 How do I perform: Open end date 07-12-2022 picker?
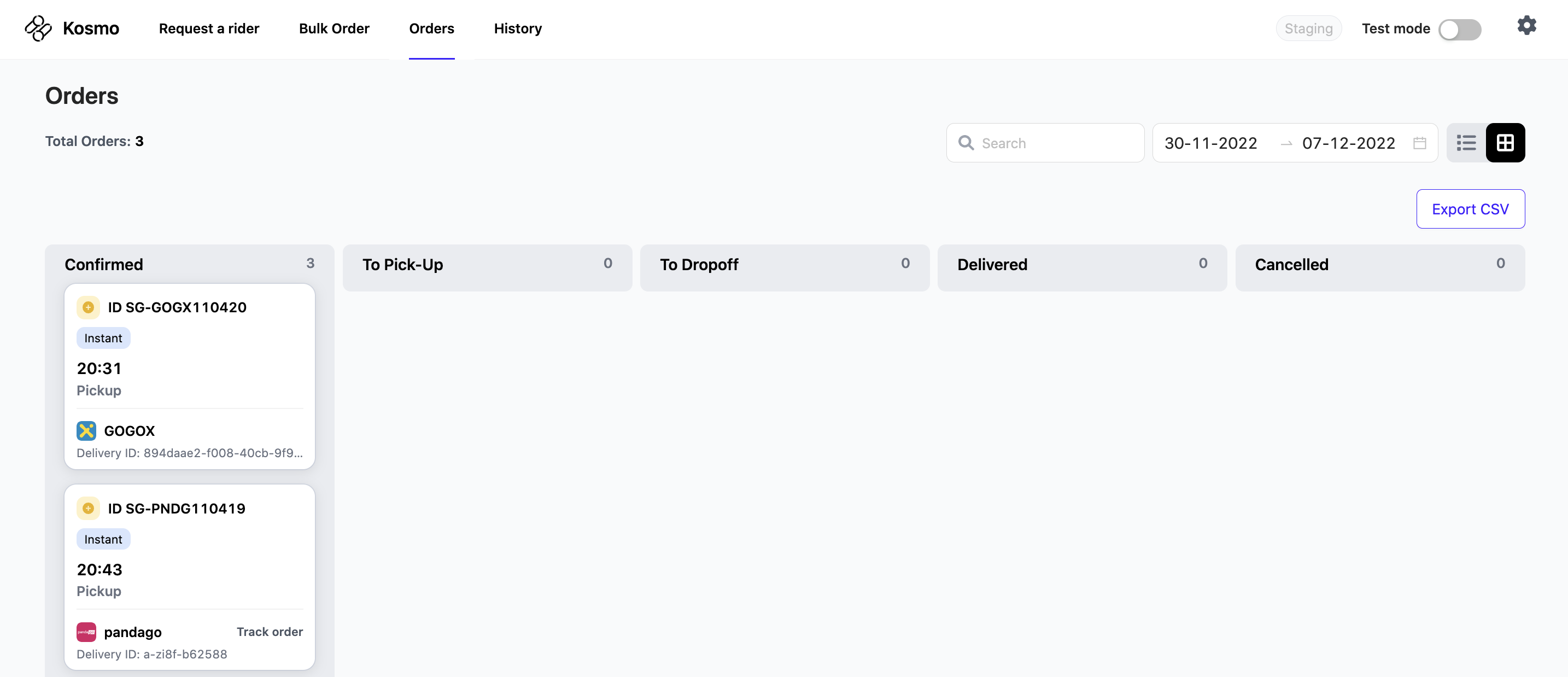1348,143
